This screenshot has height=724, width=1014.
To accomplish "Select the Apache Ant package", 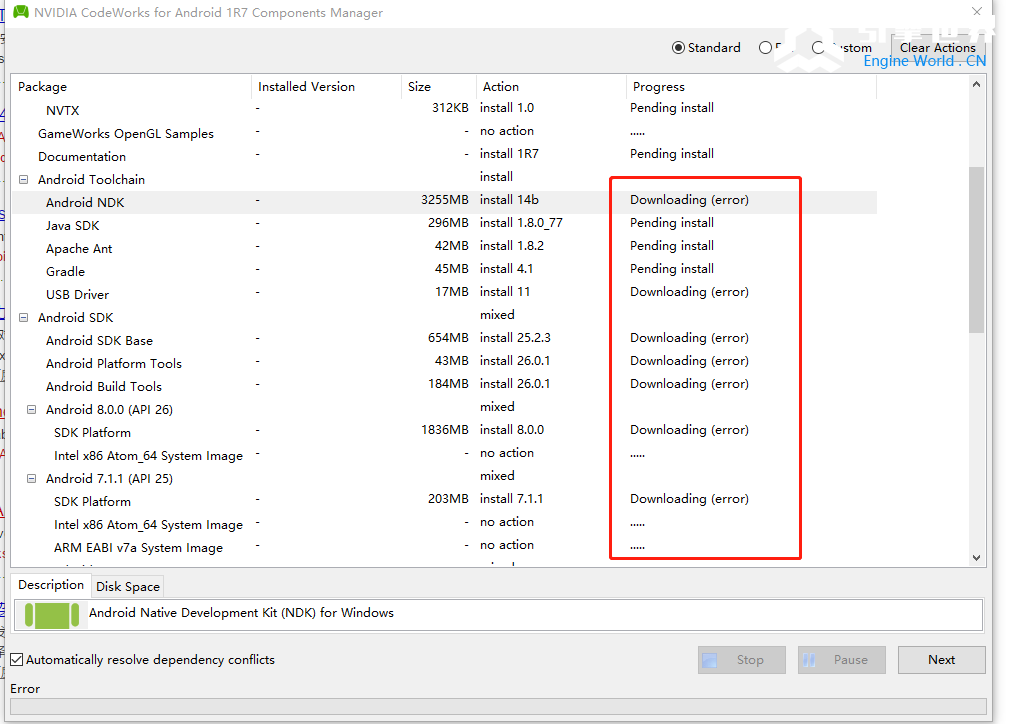I will [x=444, y=249].
